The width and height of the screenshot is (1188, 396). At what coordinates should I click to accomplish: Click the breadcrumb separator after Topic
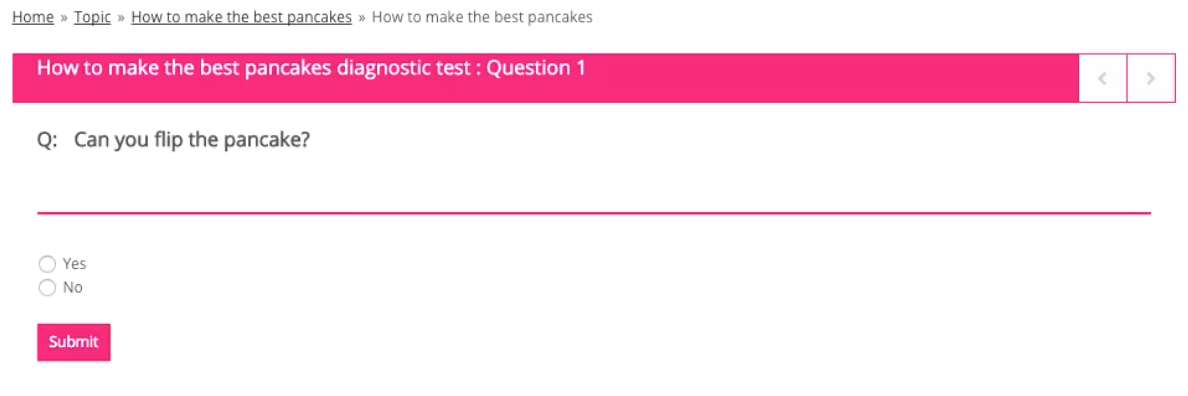pyautogui.click(x=121, y=17)
